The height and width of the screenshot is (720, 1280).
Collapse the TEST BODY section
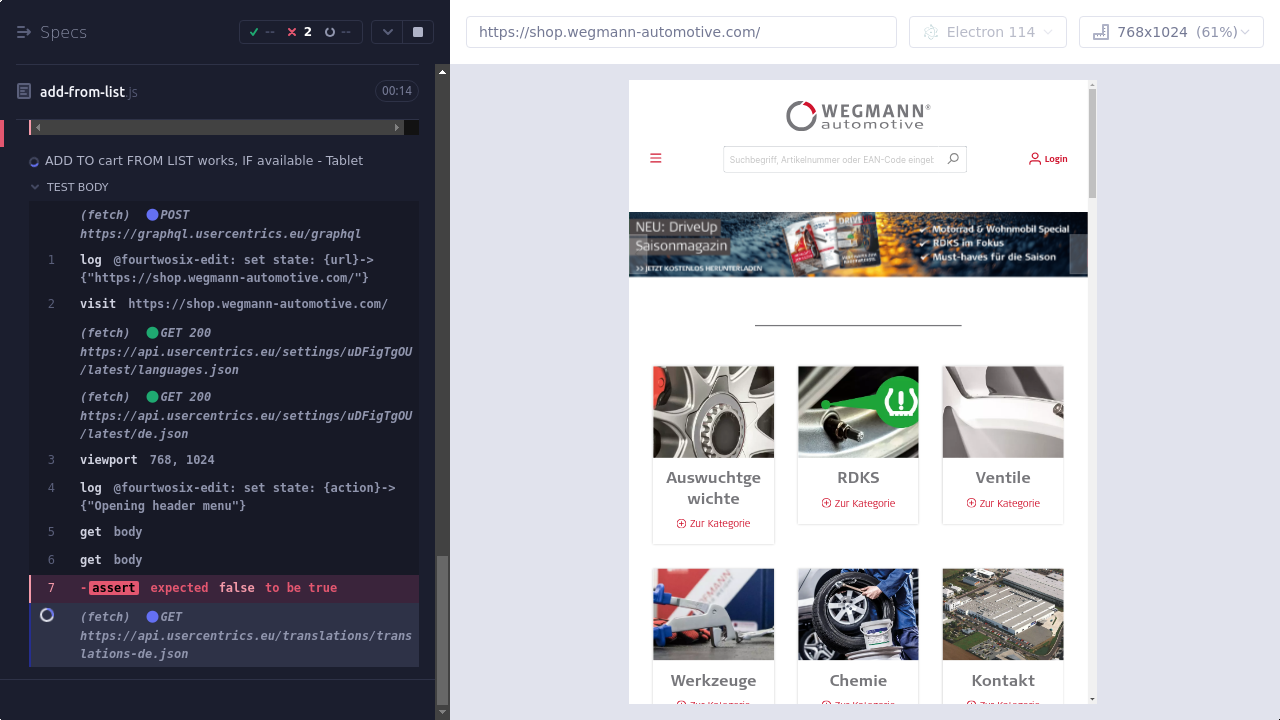(35, 187)
